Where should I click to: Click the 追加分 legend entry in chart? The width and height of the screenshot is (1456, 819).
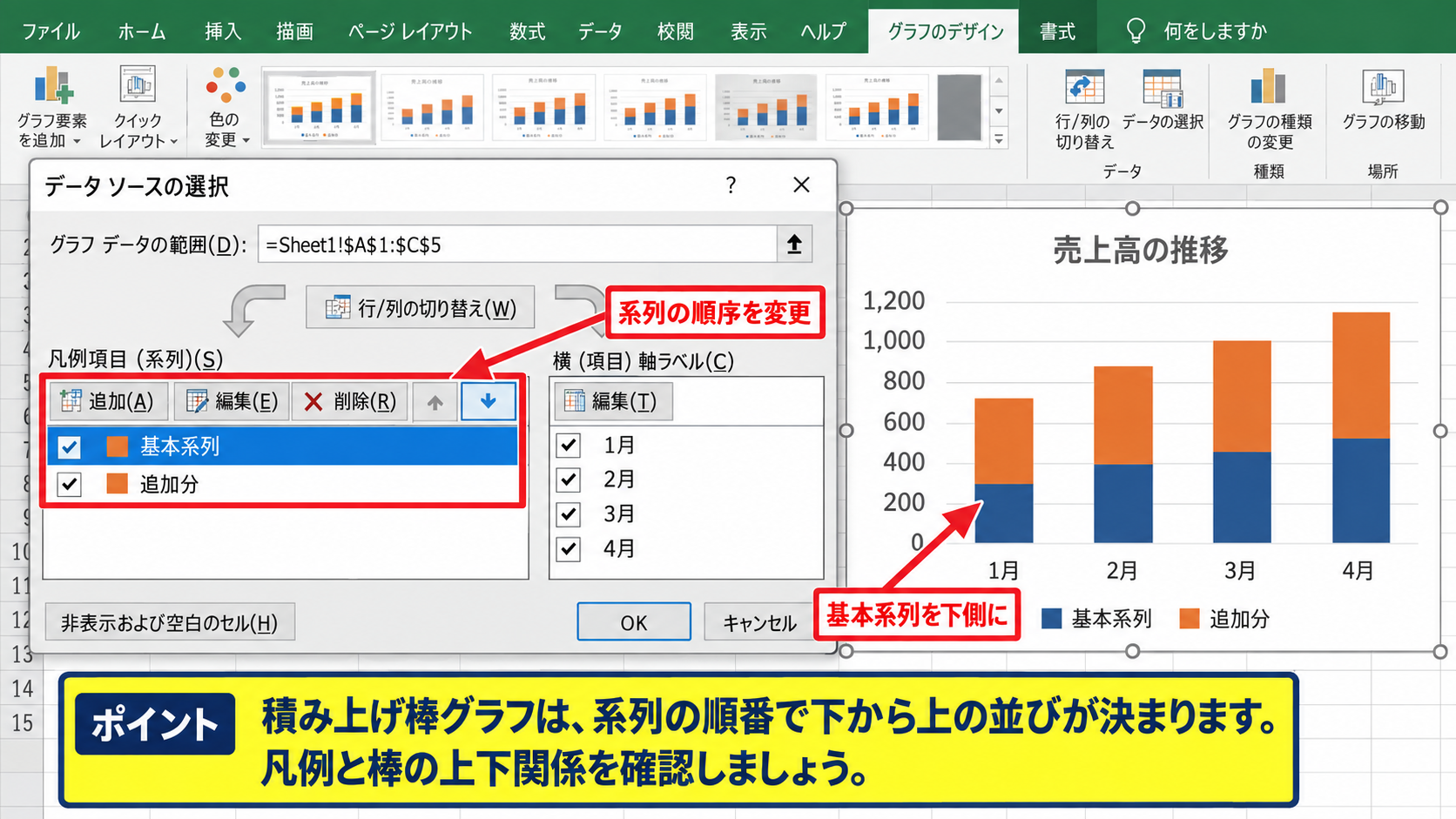pyautogui.click(x=1223, y=619)
